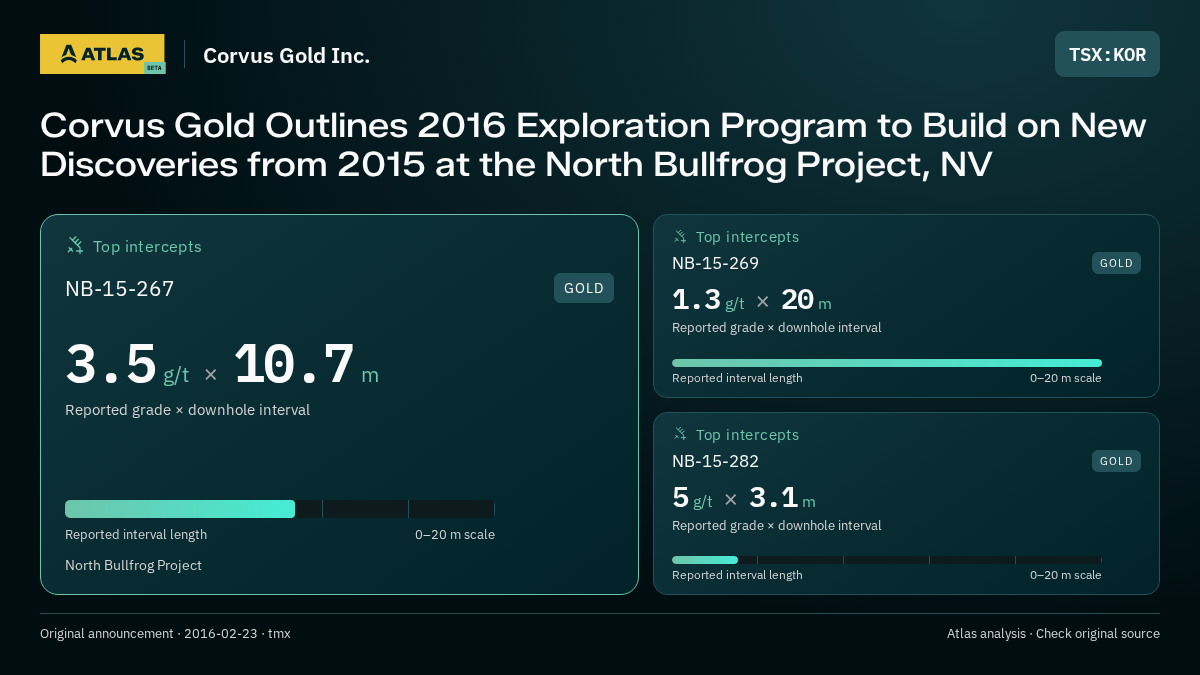Click Reported interval length under NB-15-282 bar

[x=737, y=575]
